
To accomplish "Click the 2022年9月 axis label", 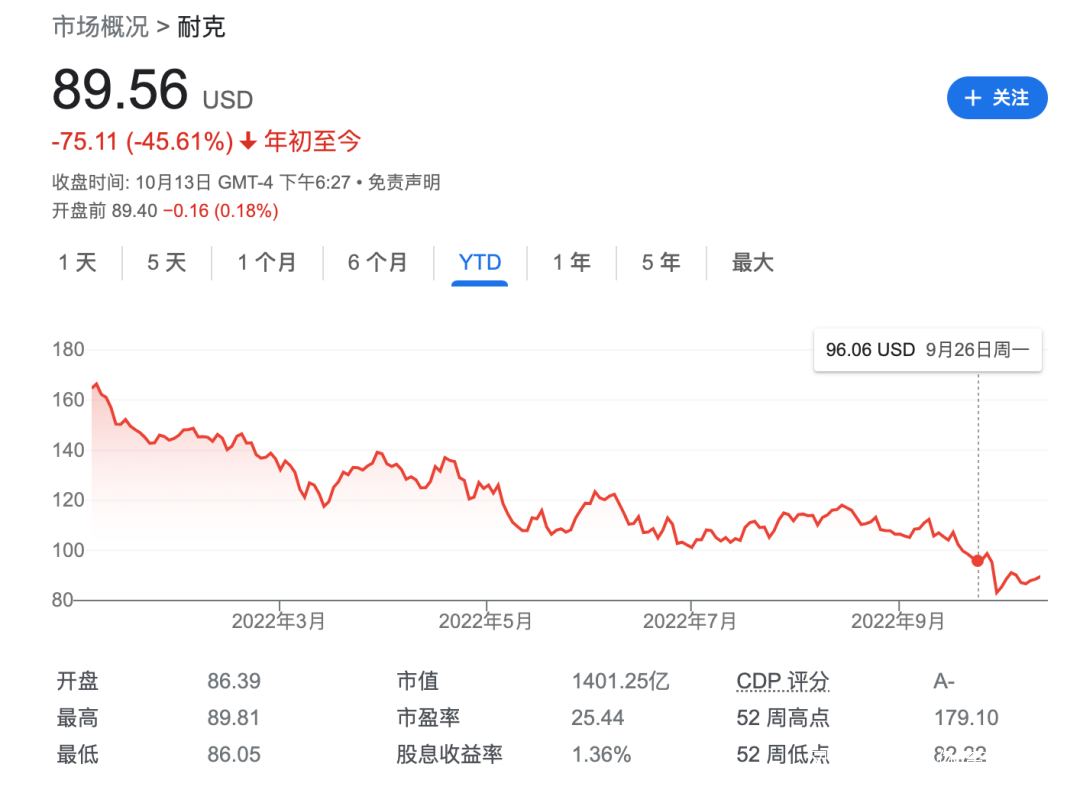I will 897,621.
